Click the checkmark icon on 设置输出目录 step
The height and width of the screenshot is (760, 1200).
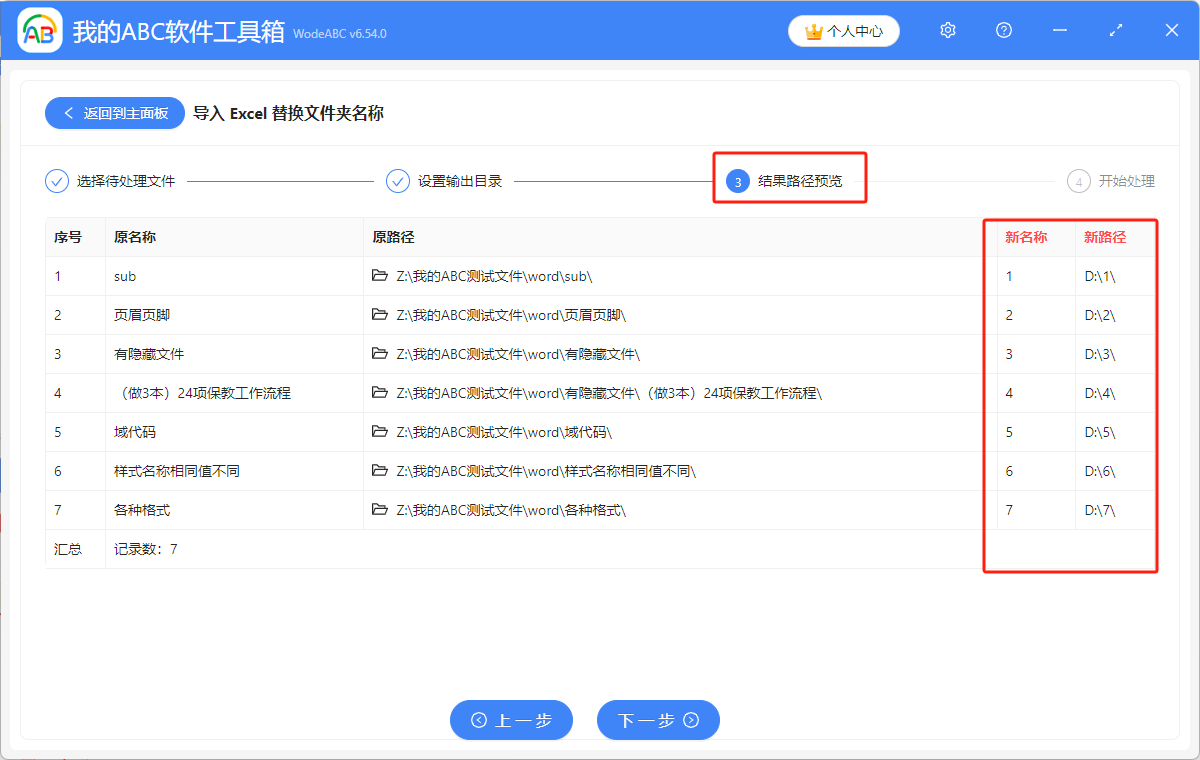tap(398, 181)
